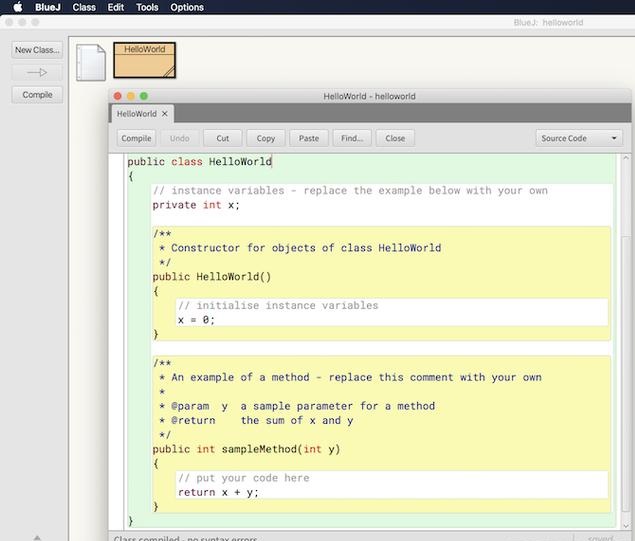Screen dimensions: 635x541
Task: Open the Tools menu
Action: coord(147,7)
